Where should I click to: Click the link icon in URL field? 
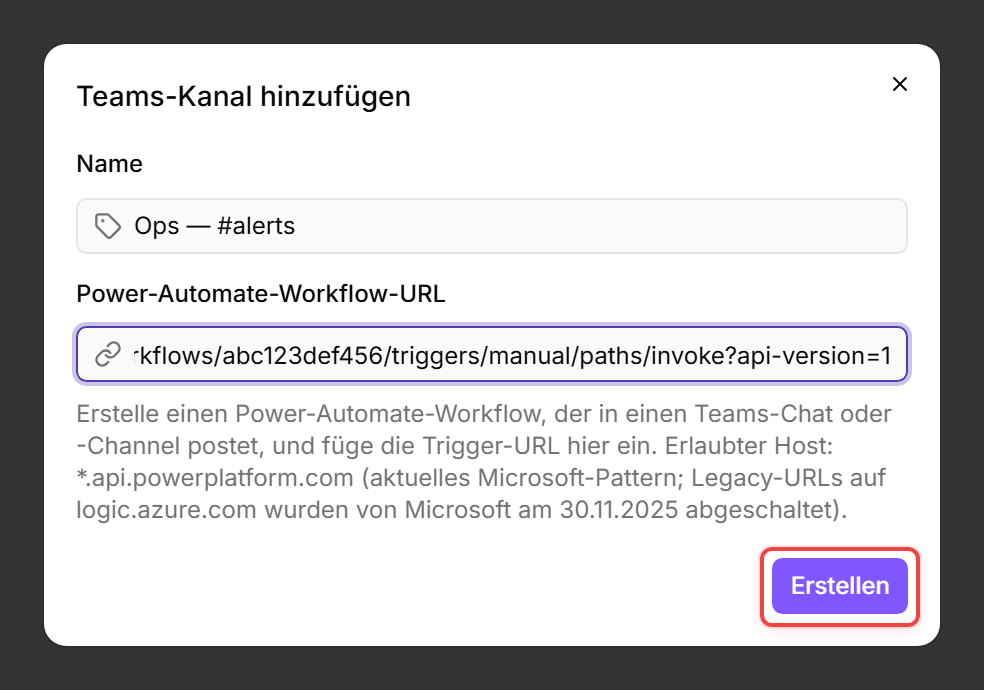[x=108, y=354]
